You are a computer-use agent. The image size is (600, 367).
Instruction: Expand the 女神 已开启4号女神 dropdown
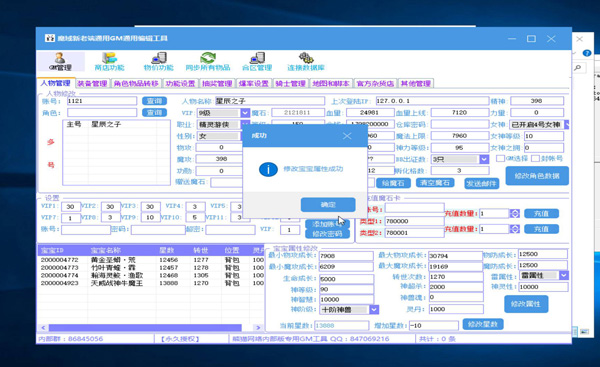click(x=567, y=124)
